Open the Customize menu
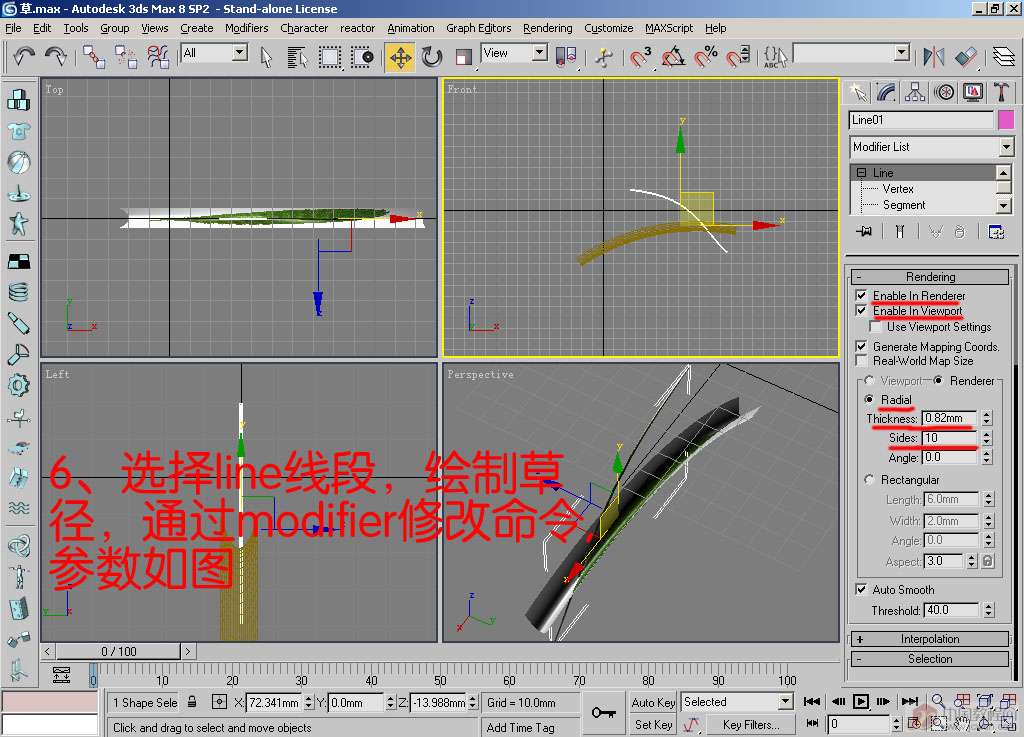Screen dimensions: 1024x737 [609, 28]
